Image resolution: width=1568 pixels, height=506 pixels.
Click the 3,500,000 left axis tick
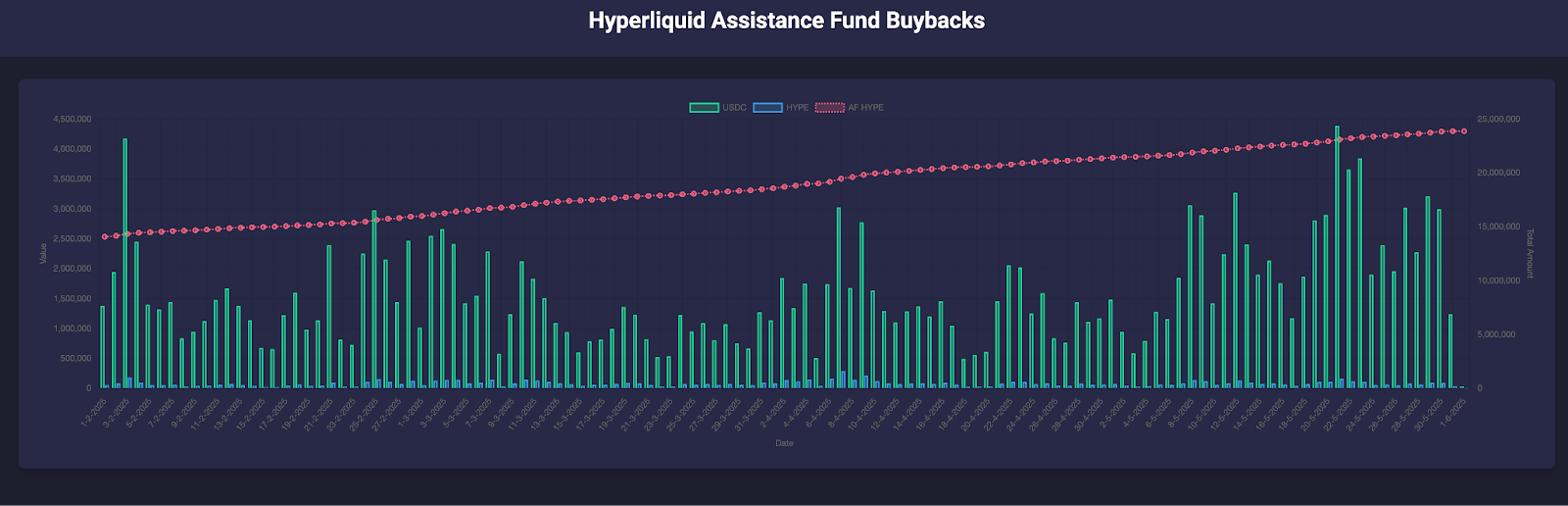[x=72, y=179]
